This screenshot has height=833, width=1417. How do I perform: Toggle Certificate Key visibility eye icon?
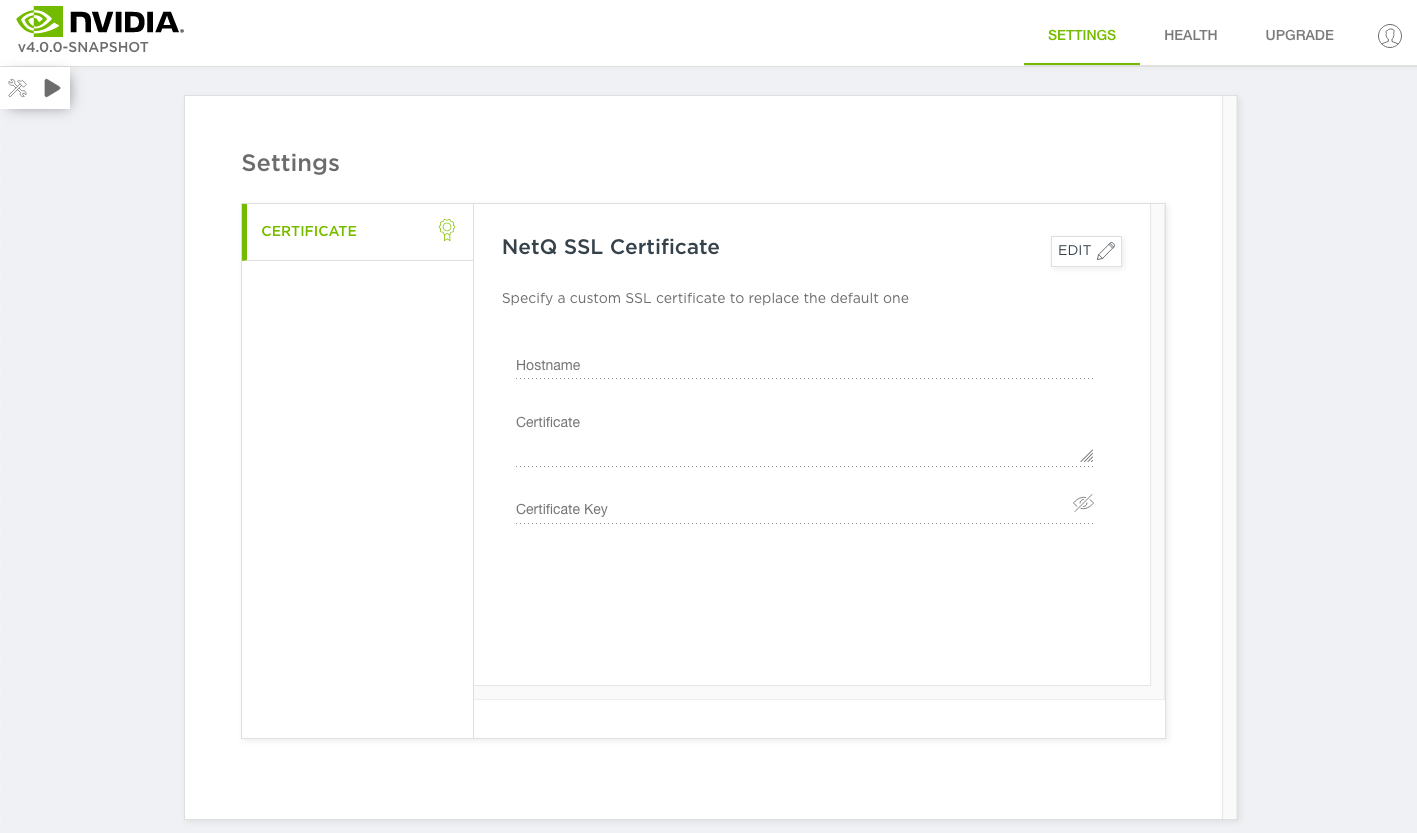[x=1083, y=503]
